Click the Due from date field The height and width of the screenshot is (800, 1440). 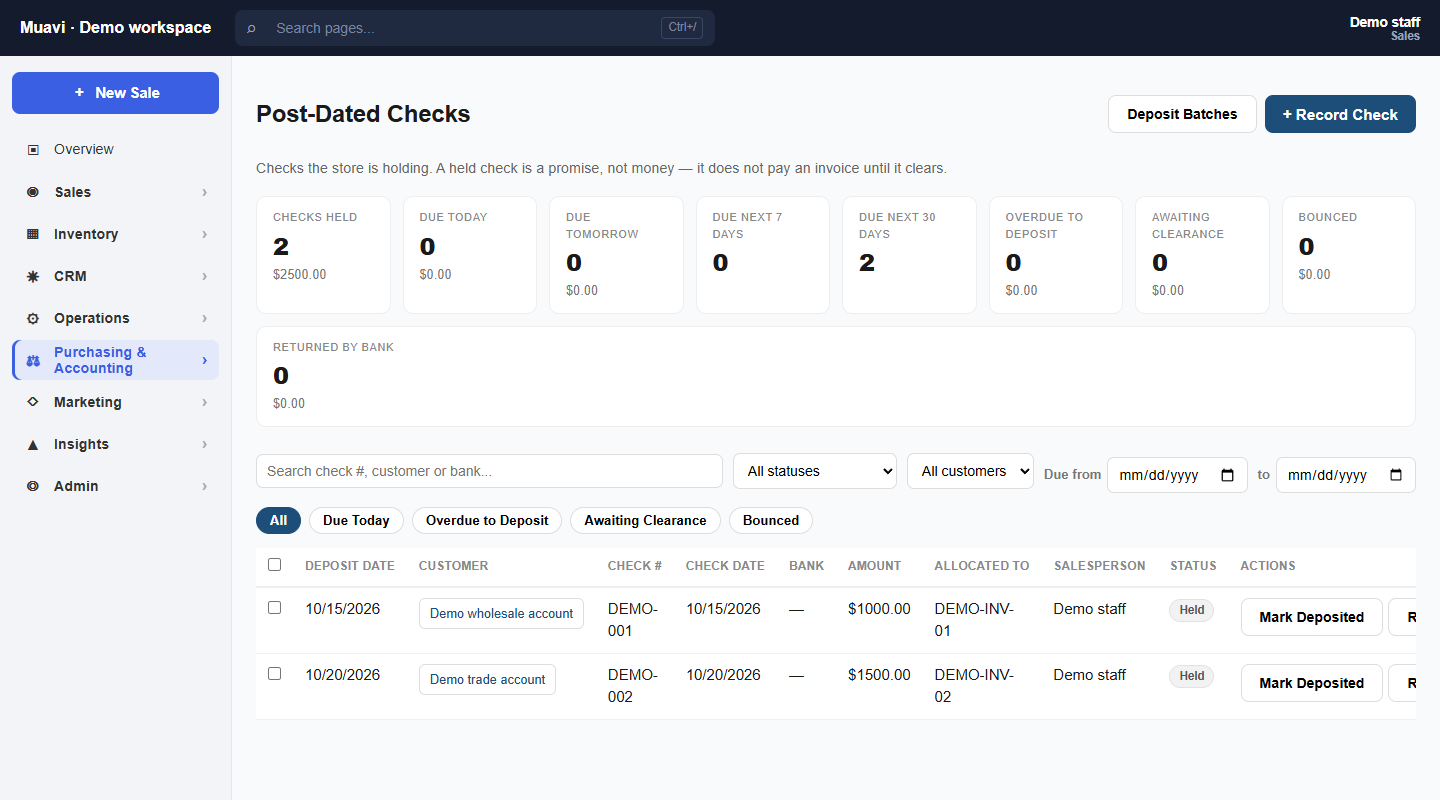pos(1177,475)
